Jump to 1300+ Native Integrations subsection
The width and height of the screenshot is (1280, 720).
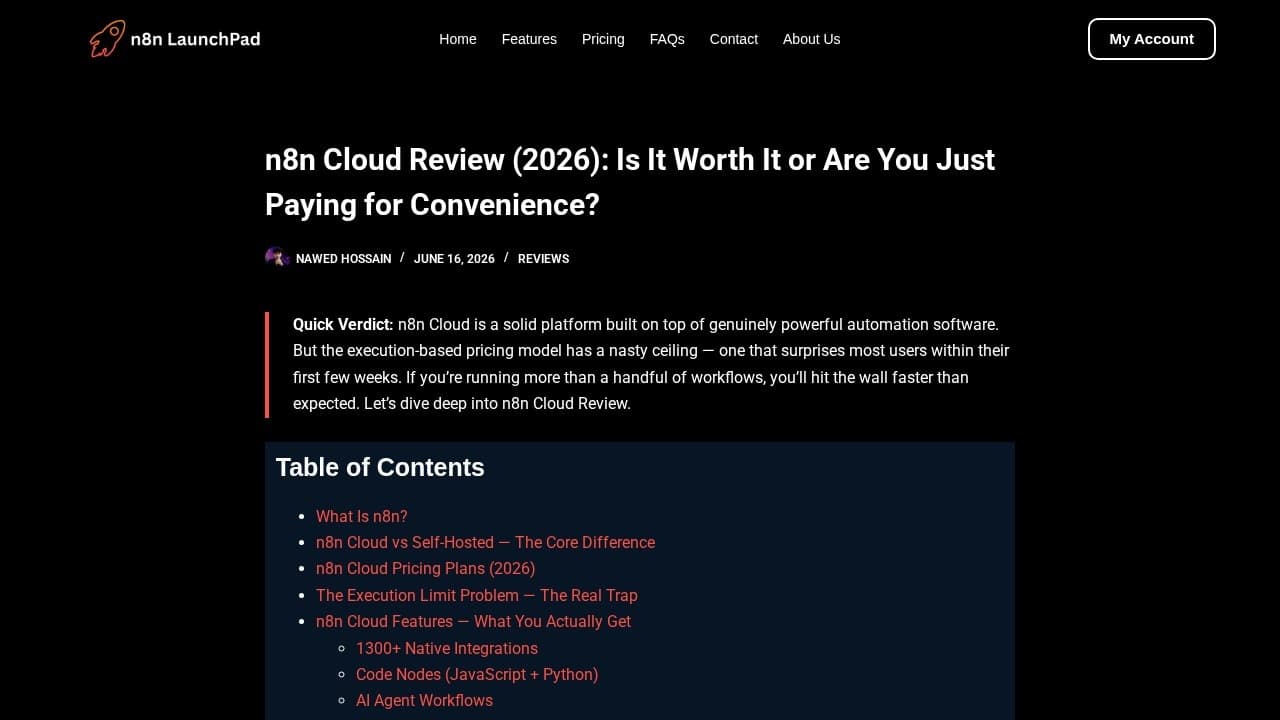point(447,648)
